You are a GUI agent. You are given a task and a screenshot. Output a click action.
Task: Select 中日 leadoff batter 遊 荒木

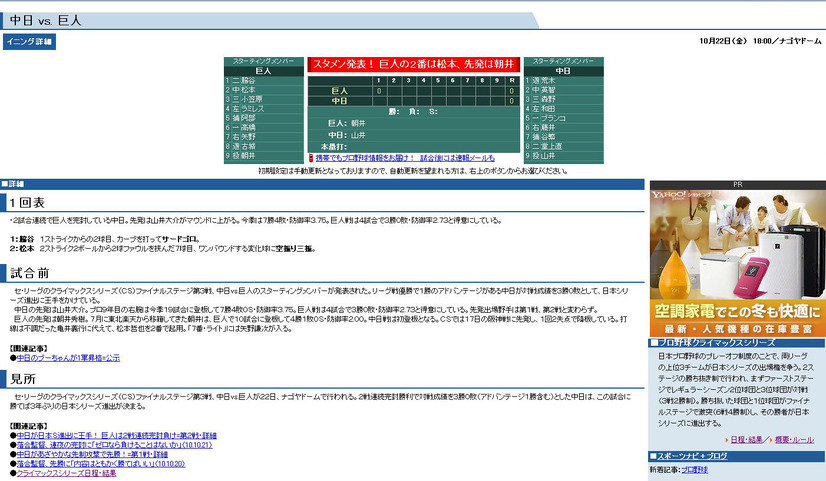point(564,81)
